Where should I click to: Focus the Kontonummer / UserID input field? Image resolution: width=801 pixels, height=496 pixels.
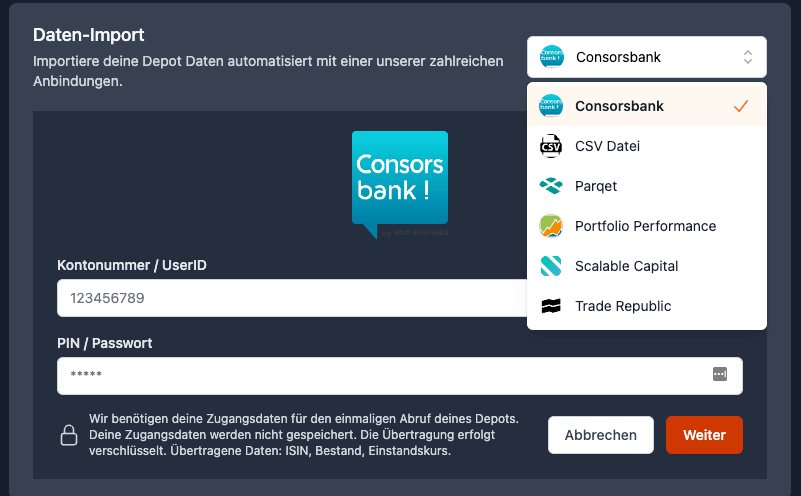[x=292, y=298]
